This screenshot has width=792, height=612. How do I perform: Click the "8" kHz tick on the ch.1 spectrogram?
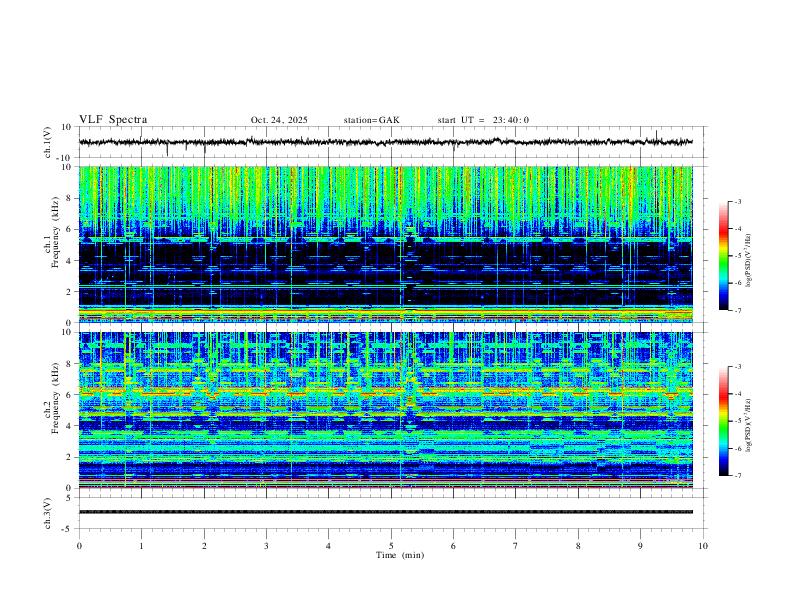(x=70, y=198)
